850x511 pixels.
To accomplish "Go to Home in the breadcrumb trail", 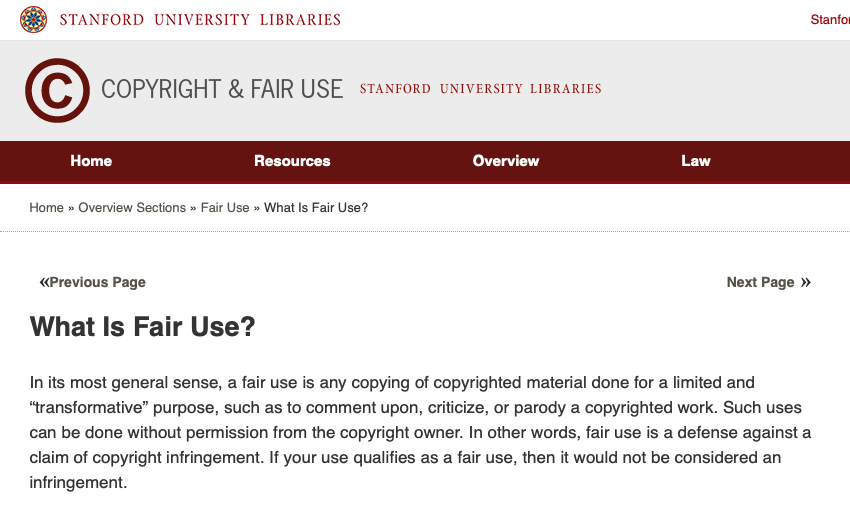I will [x=46, y=208].
